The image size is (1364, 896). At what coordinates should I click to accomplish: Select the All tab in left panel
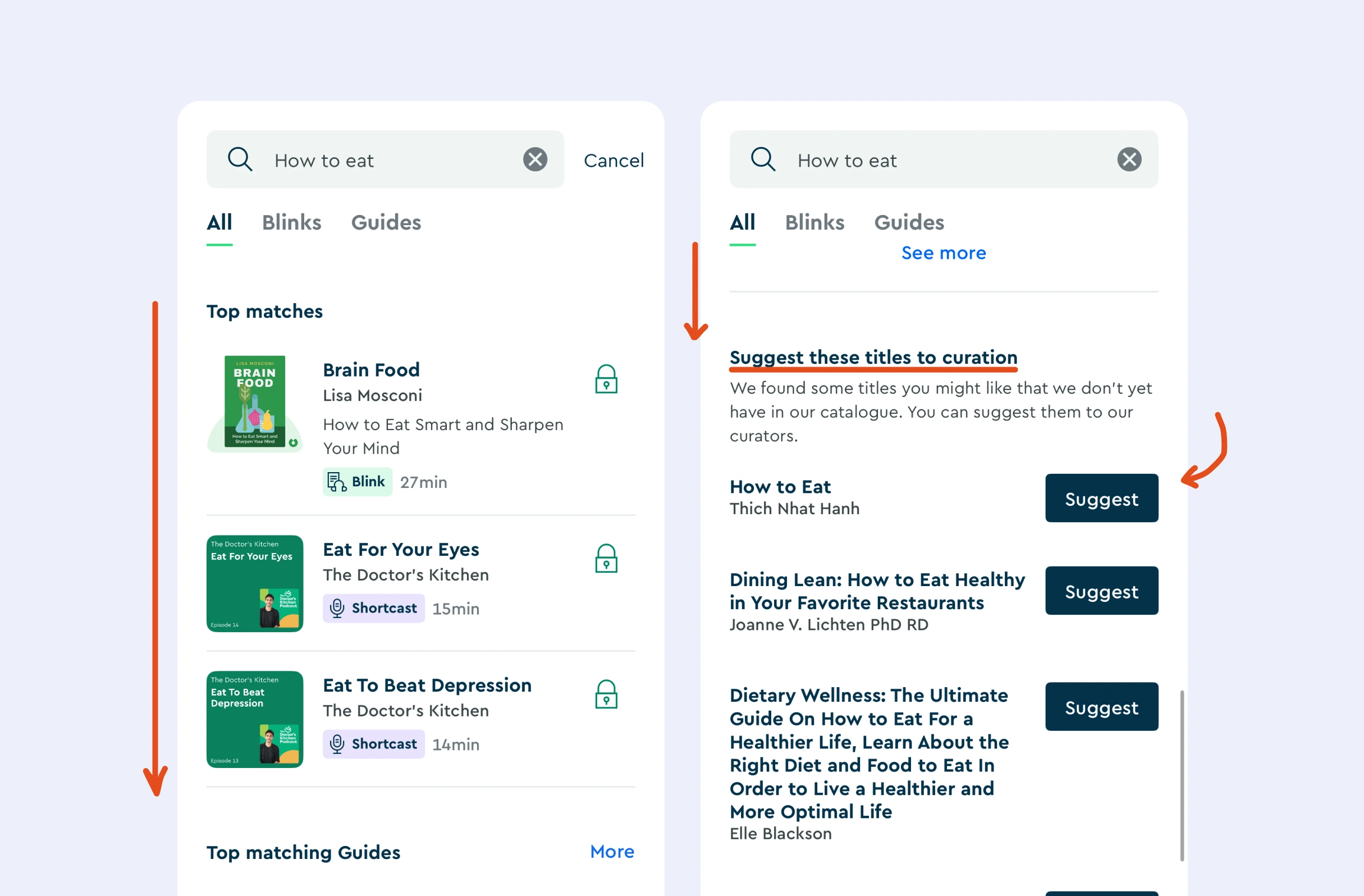click(219, 222)
